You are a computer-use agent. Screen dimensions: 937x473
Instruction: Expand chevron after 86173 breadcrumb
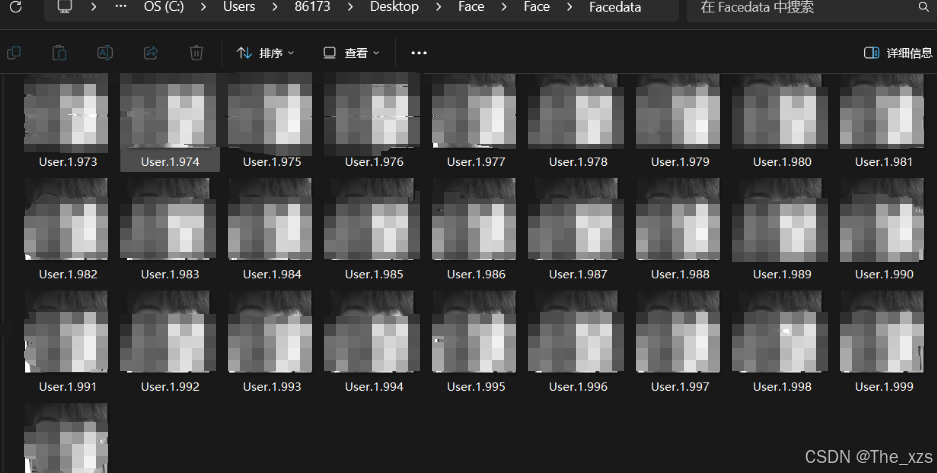[x=350, y=7]
